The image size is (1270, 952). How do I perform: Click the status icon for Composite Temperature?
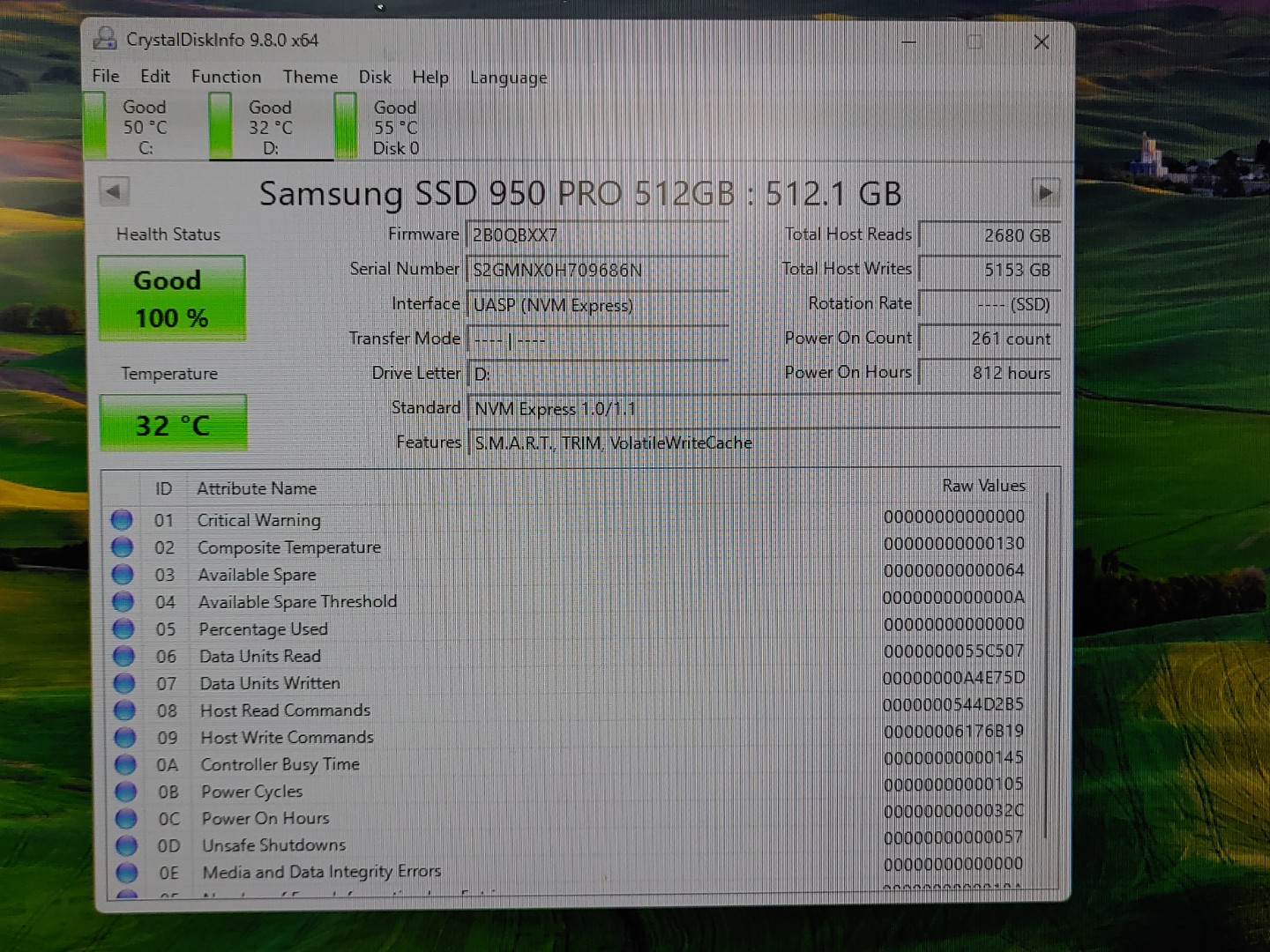(123, 547)
